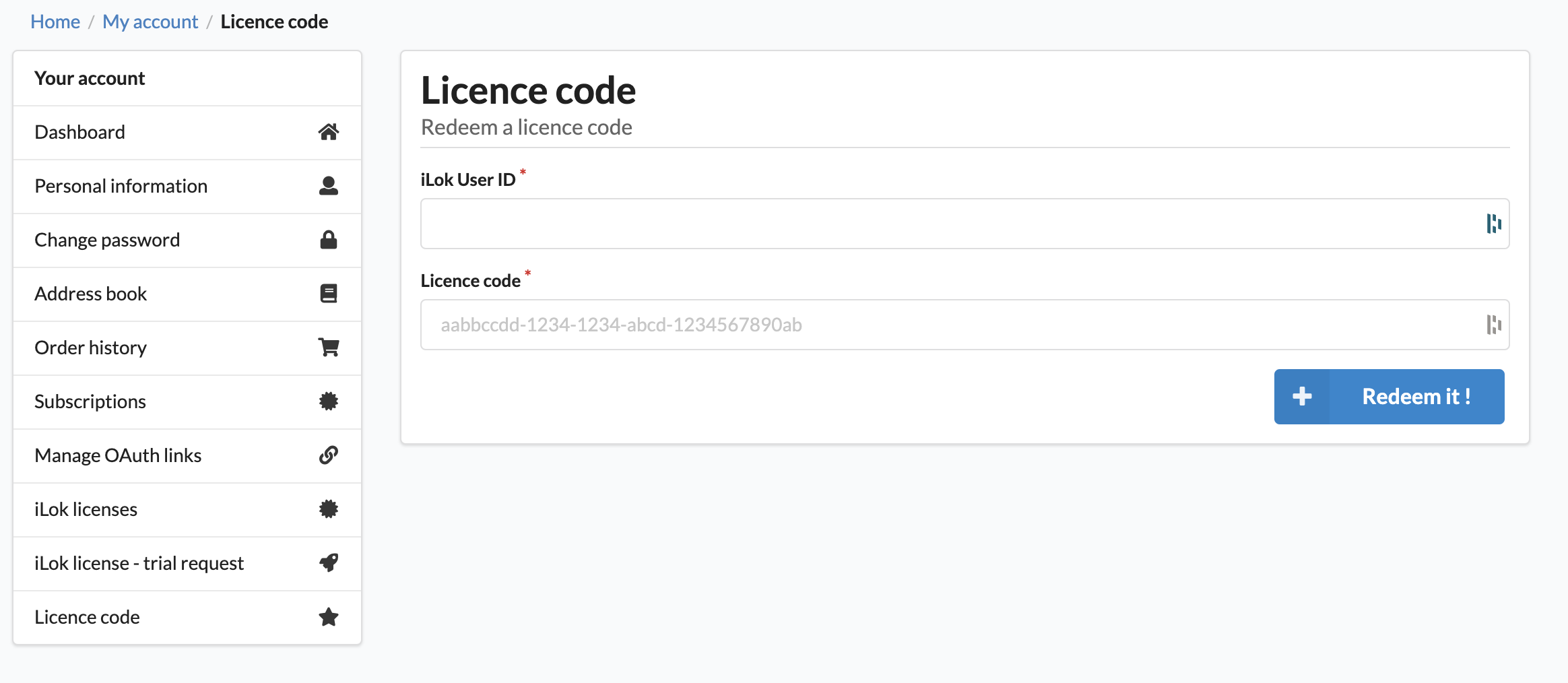Click the Change password lock icon

tap(328, 240)
